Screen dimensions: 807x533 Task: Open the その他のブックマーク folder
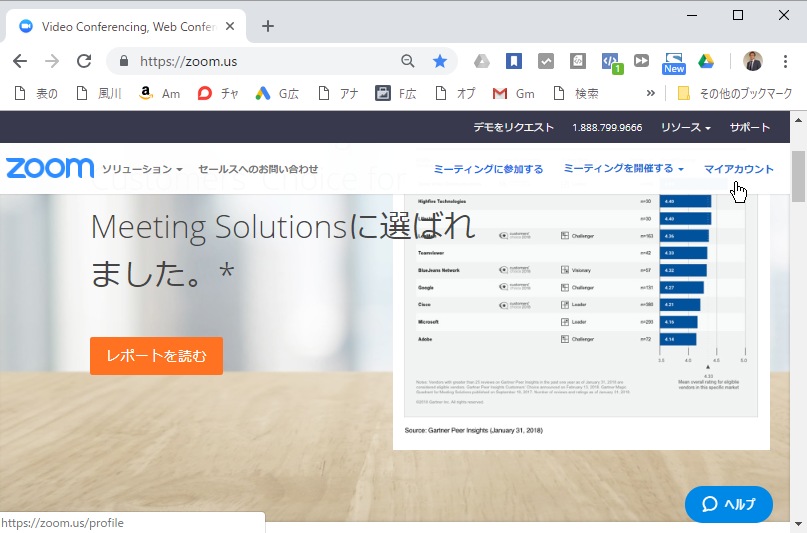click(x=735, y=93)
